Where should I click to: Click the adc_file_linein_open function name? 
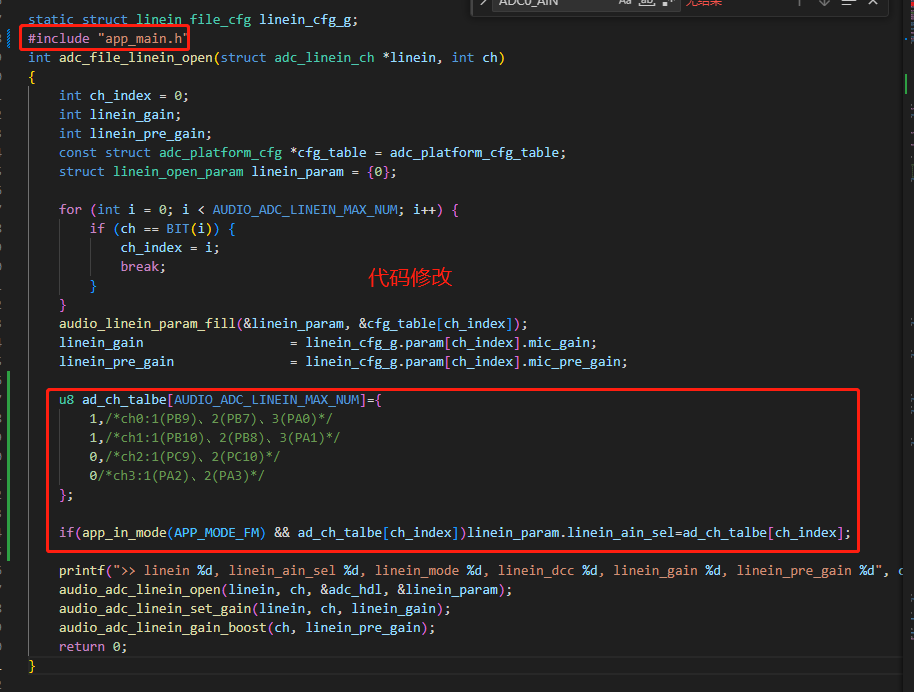tap(135, 58)
